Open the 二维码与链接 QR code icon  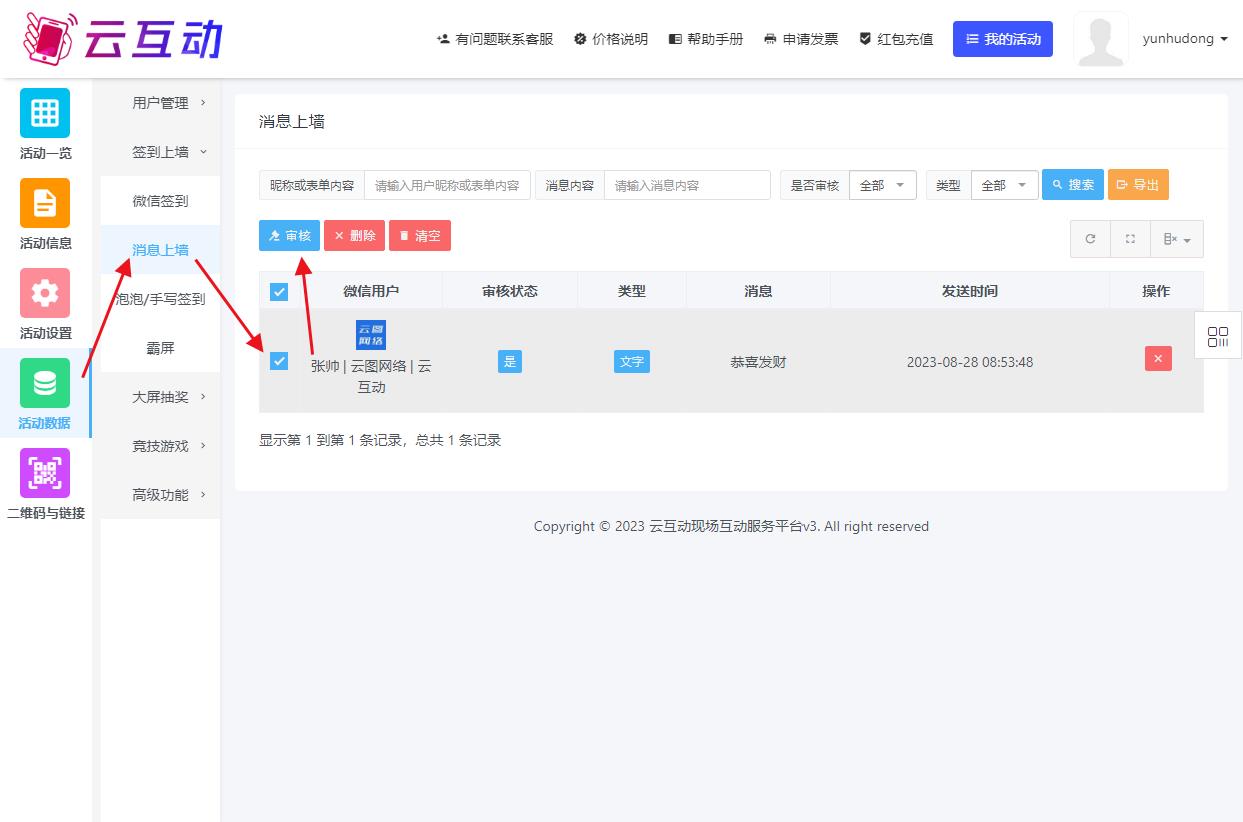pyautogui.click(x=45, y=473)
